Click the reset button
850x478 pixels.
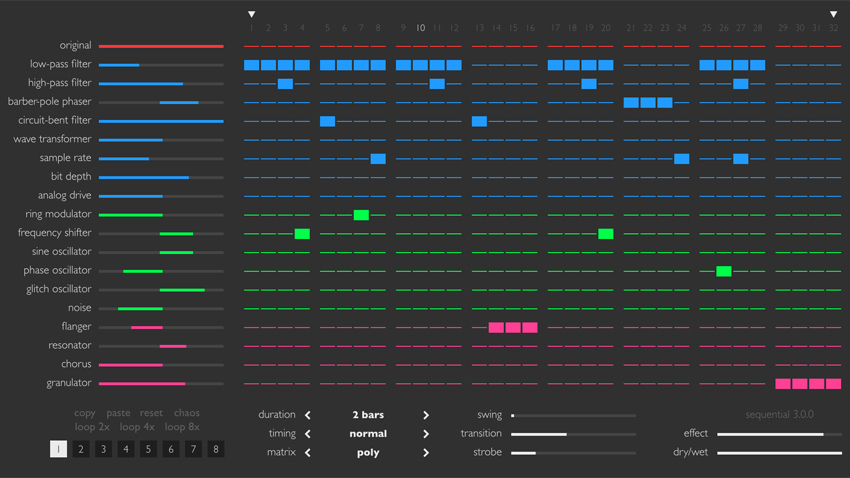[151, 413]
